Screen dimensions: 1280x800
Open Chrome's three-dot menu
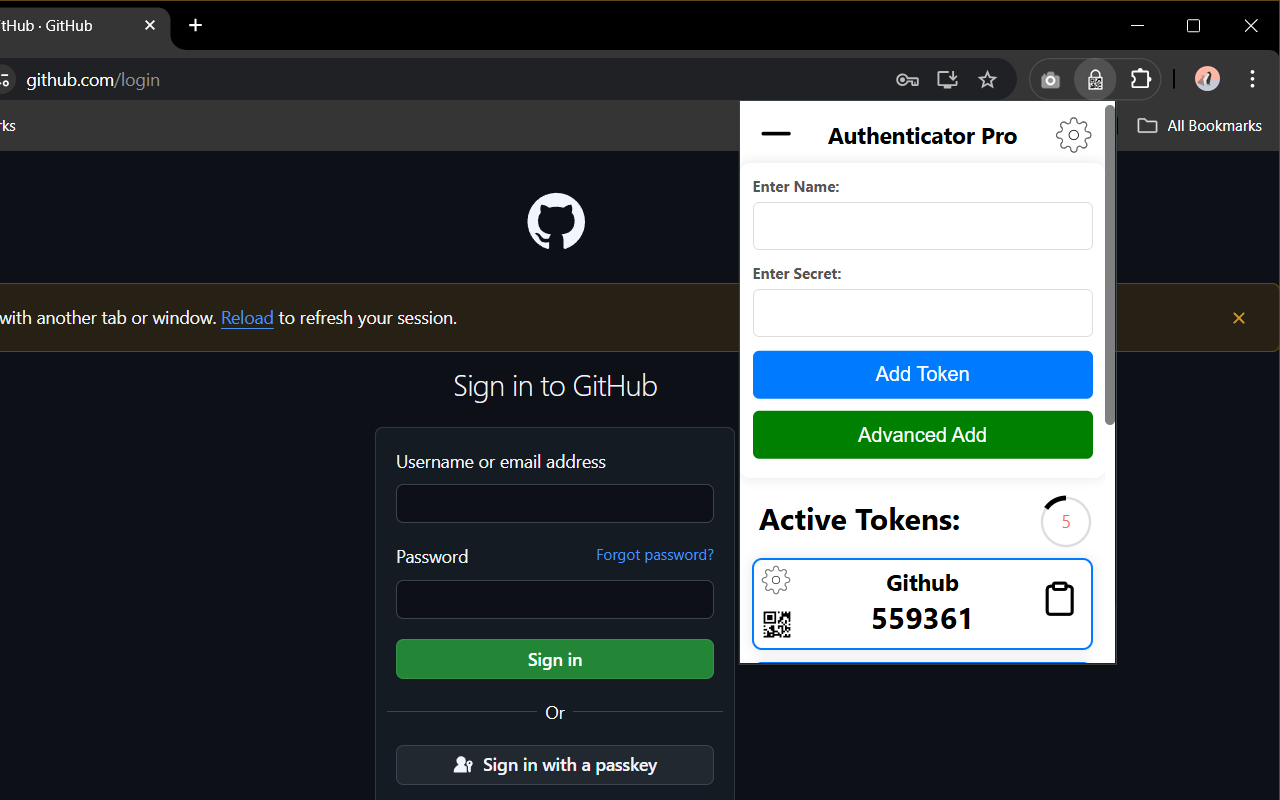click(1252, 79)
